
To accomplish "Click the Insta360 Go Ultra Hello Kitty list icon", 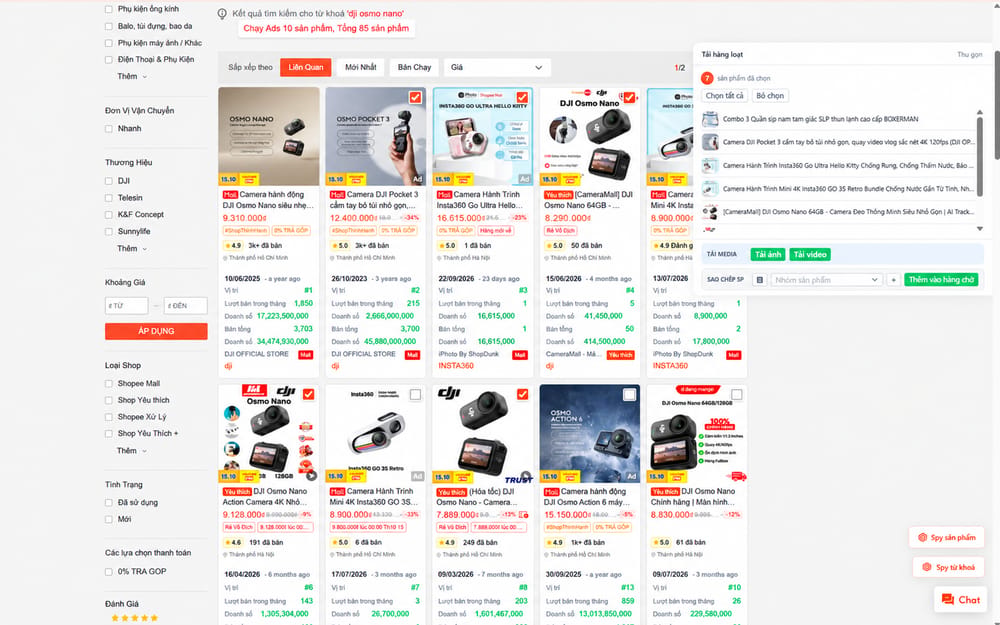I will [710, 166].
